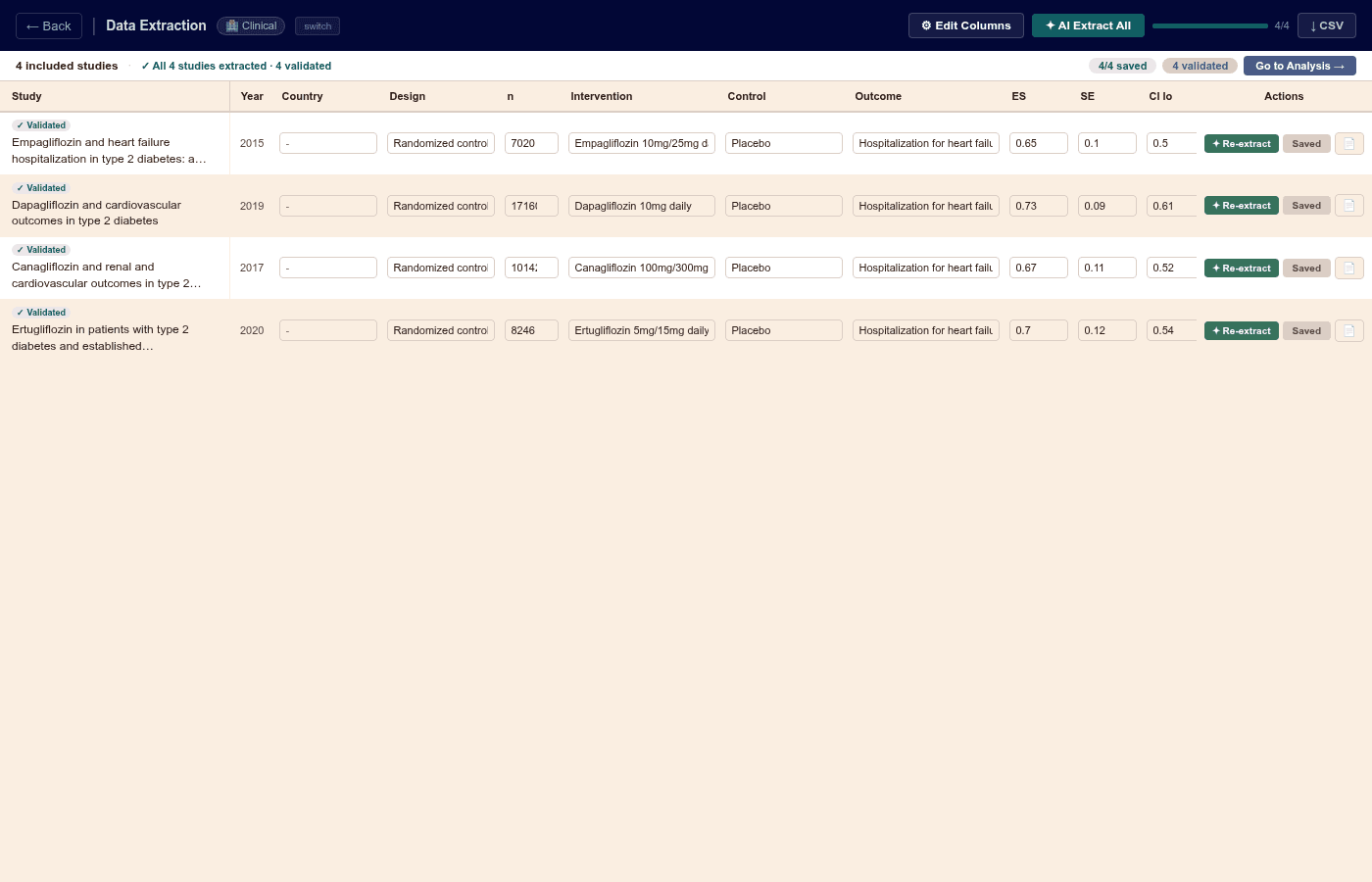The image size is (1372, 882).
Task: Re-extract the Dapagliflozin study
Action: (x=1242, y=206)
